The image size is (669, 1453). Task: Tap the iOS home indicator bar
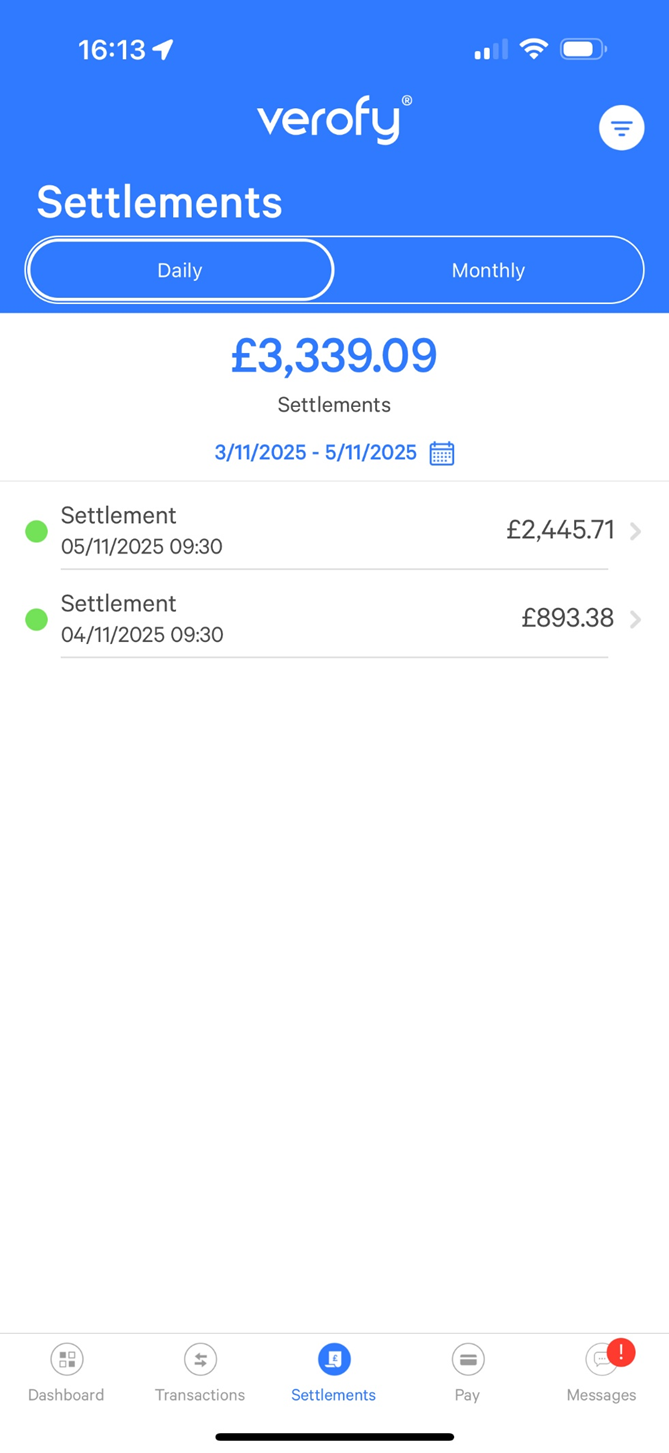coord(334,1437)
